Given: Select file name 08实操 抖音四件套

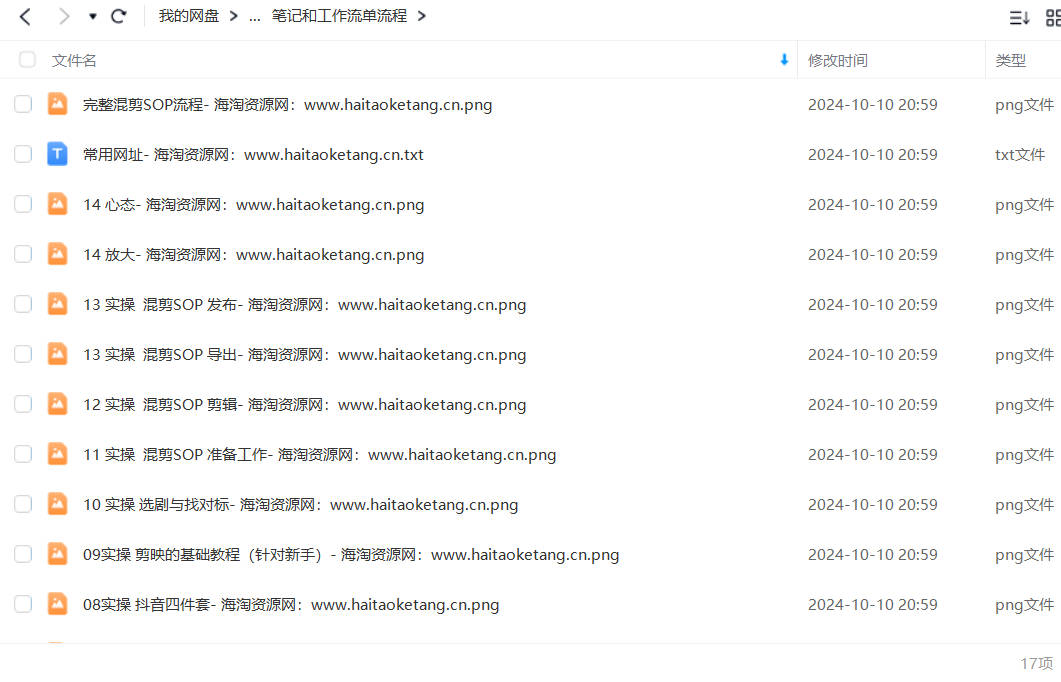Looking at the screenshot, I should click(291, 606).
